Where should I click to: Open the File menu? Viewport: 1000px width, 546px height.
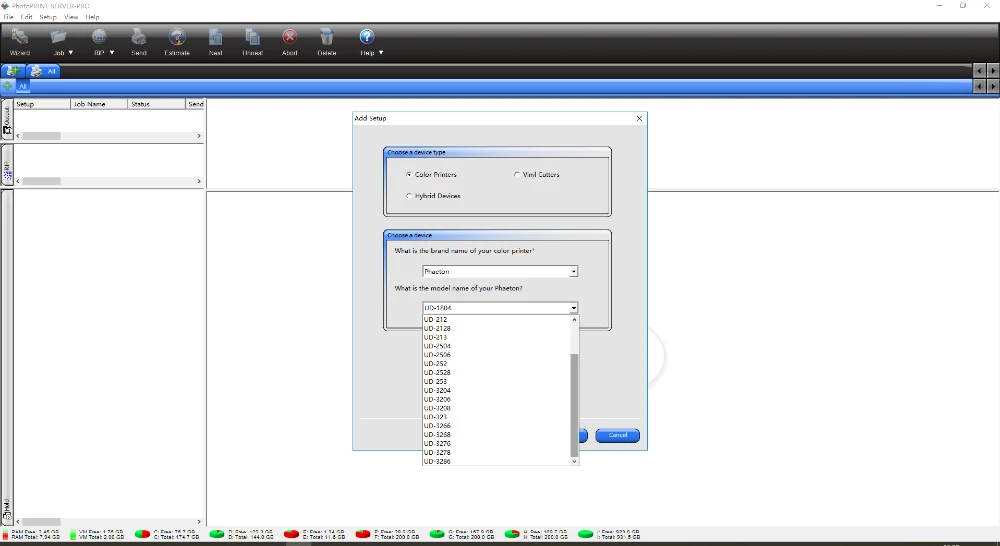[8, 17]
